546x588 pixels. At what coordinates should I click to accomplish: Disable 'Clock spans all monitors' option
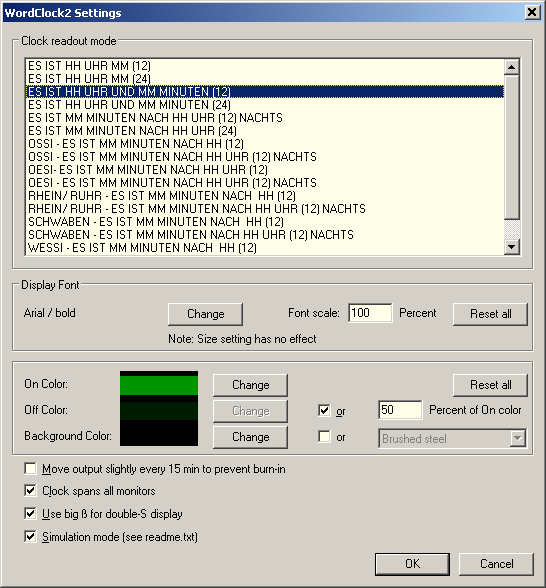pyautogui.click(x=30, y=490)
